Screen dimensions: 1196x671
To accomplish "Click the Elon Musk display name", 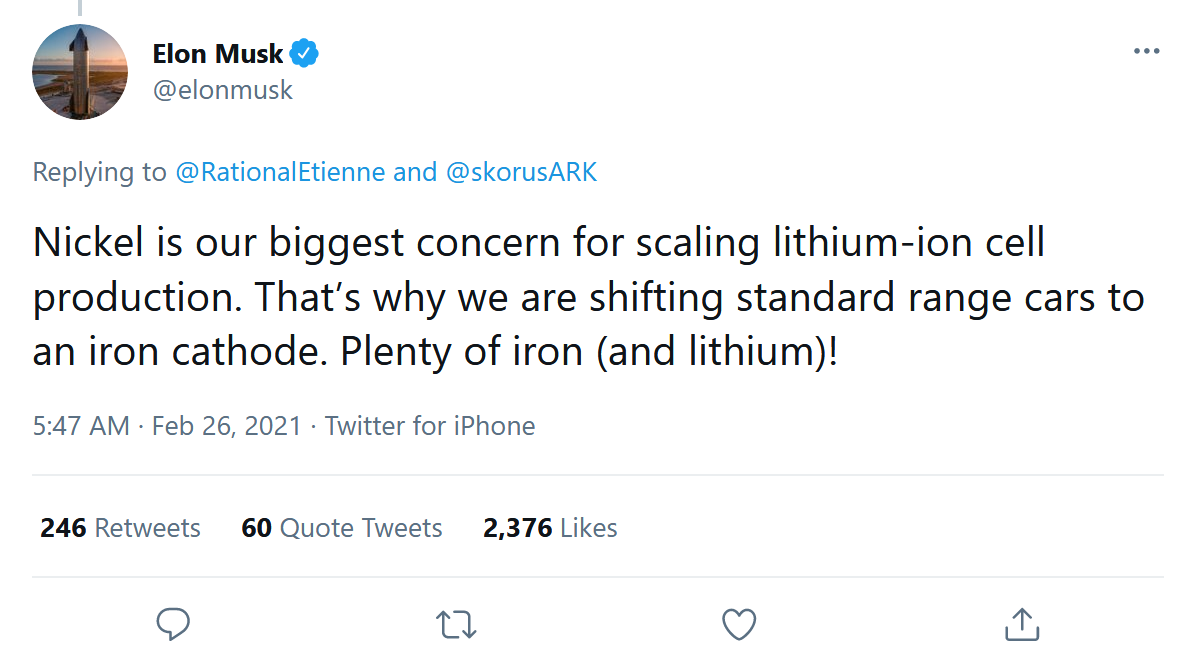I will tap(217, 53).
